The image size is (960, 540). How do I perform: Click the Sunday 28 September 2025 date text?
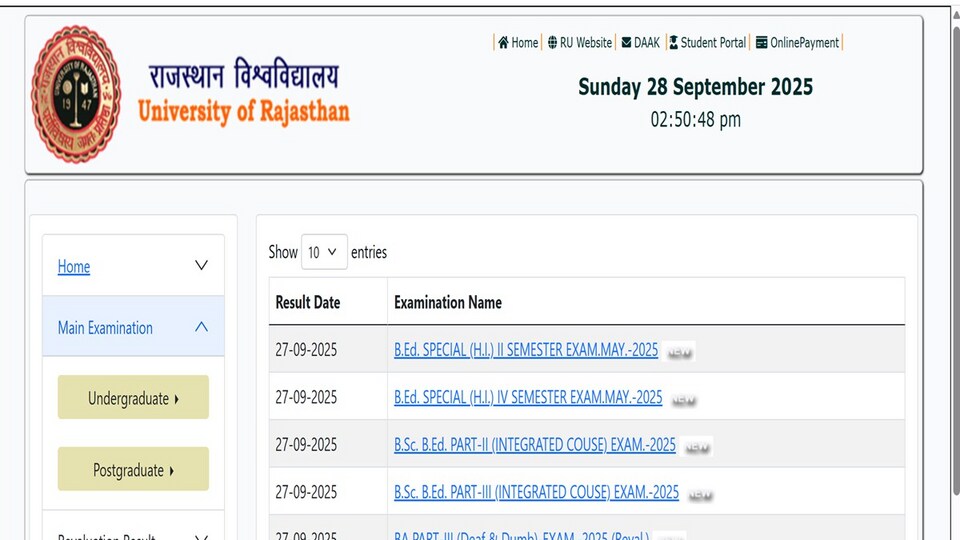click(696, 87)
